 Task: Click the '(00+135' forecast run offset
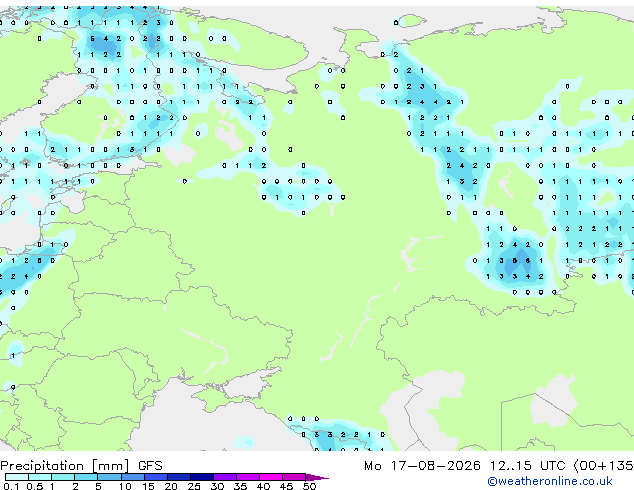click(604, 466)
